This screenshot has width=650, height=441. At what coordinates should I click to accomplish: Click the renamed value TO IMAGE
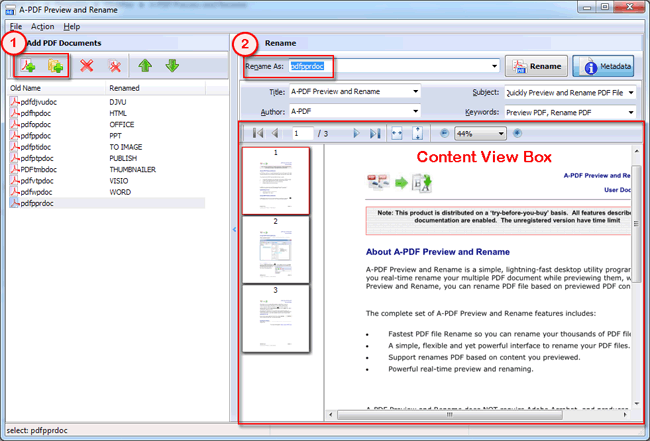click(x=126, y=147)
